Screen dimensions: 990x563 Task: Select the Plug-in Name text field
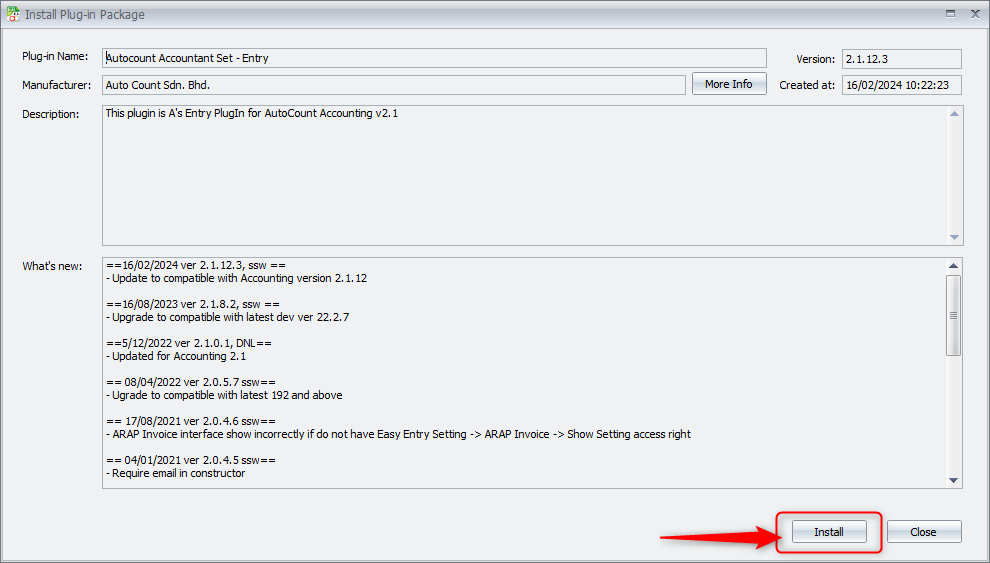tap(434, 58)
